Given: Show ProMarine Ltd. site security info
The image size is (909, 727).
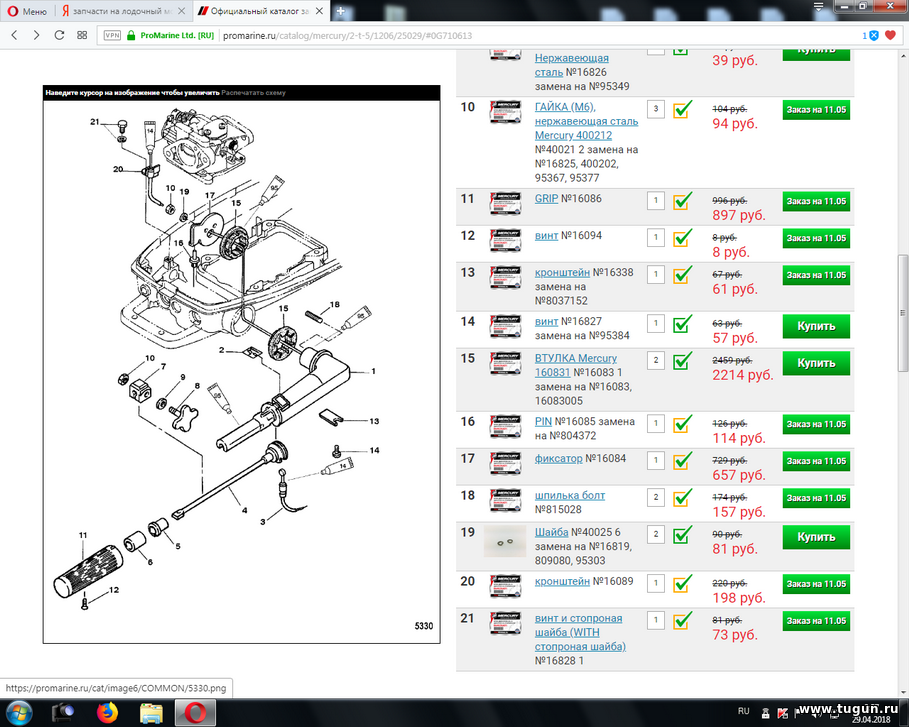Looking at the screenshot, I should click(170, 35).
